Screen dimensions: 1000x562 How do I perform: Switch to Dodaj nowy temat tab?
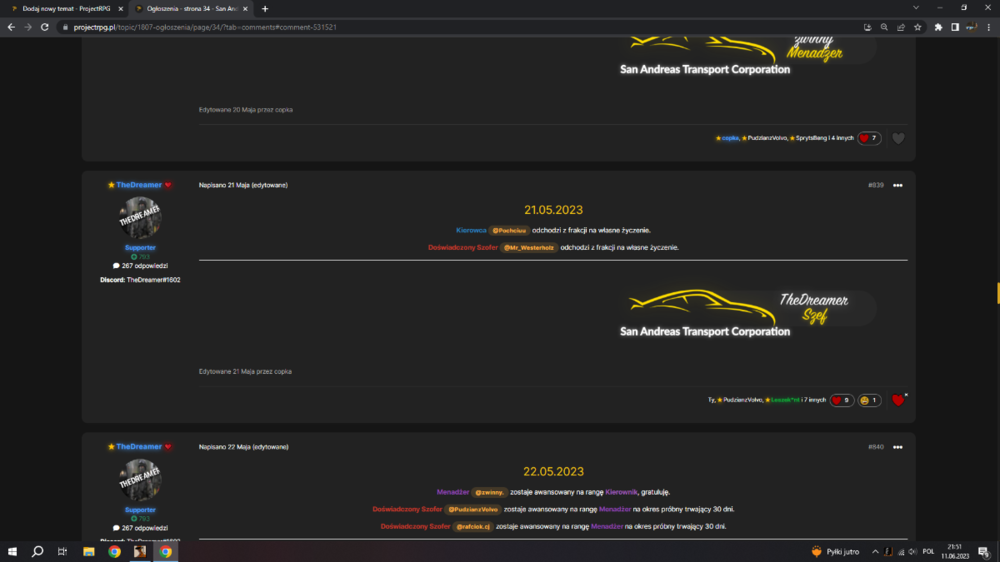(64, 9)
